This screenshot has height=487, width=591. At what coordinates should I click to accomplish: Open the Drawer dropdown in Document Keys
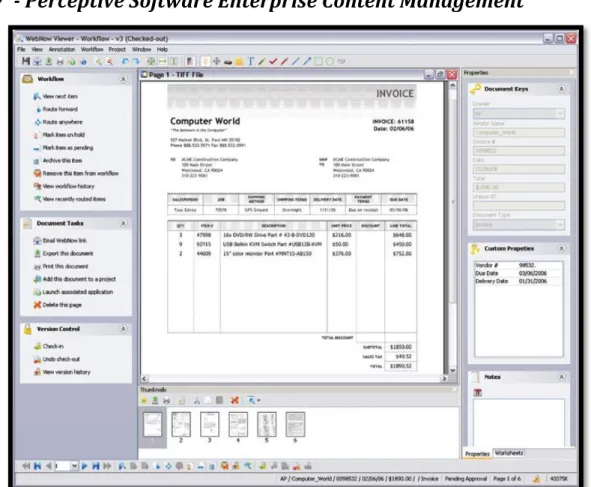click(560, 113)
